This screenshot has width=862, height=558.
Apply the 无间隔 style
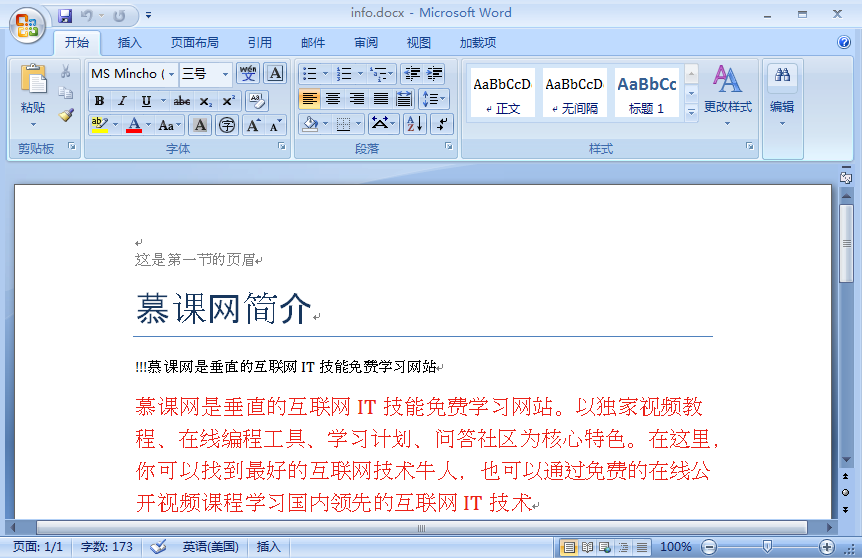click(574, 92)
